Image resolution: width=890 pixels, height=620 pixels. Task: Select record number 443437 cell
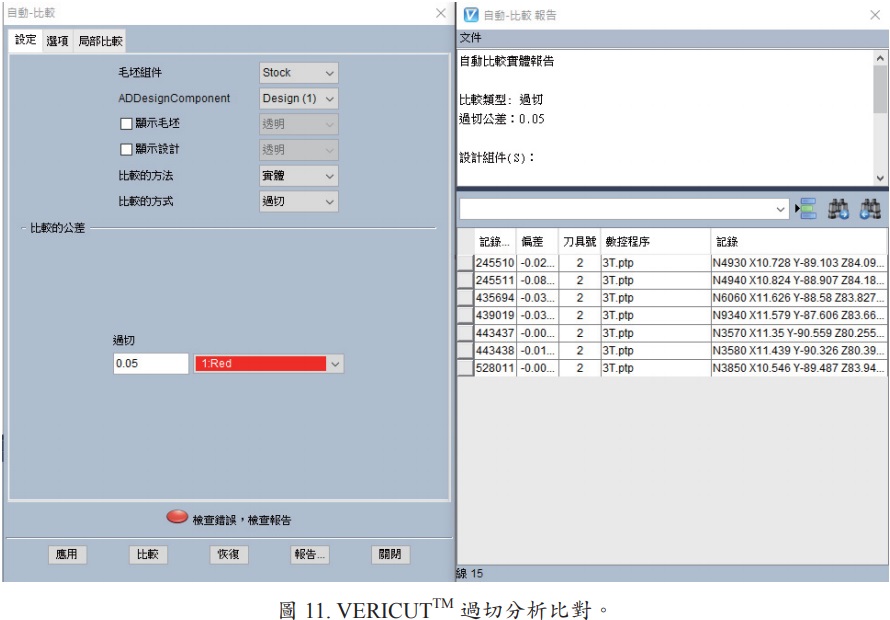tap(495, 333)
